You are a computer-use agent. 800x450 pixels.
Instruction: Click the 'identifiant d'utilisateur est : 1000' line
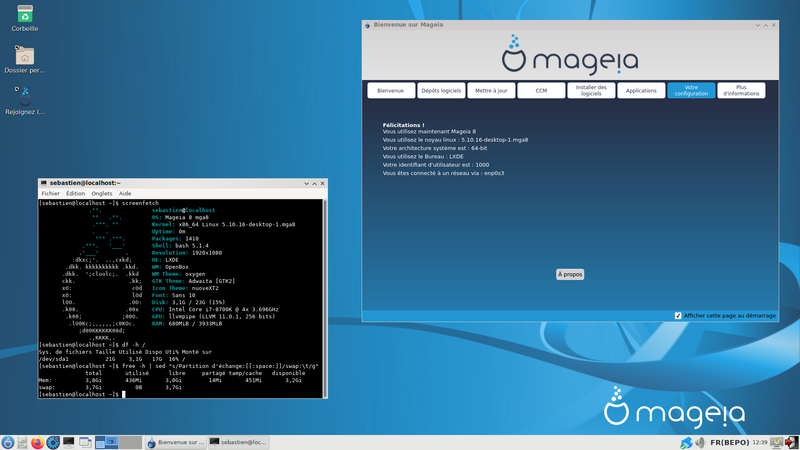point(436,165)
